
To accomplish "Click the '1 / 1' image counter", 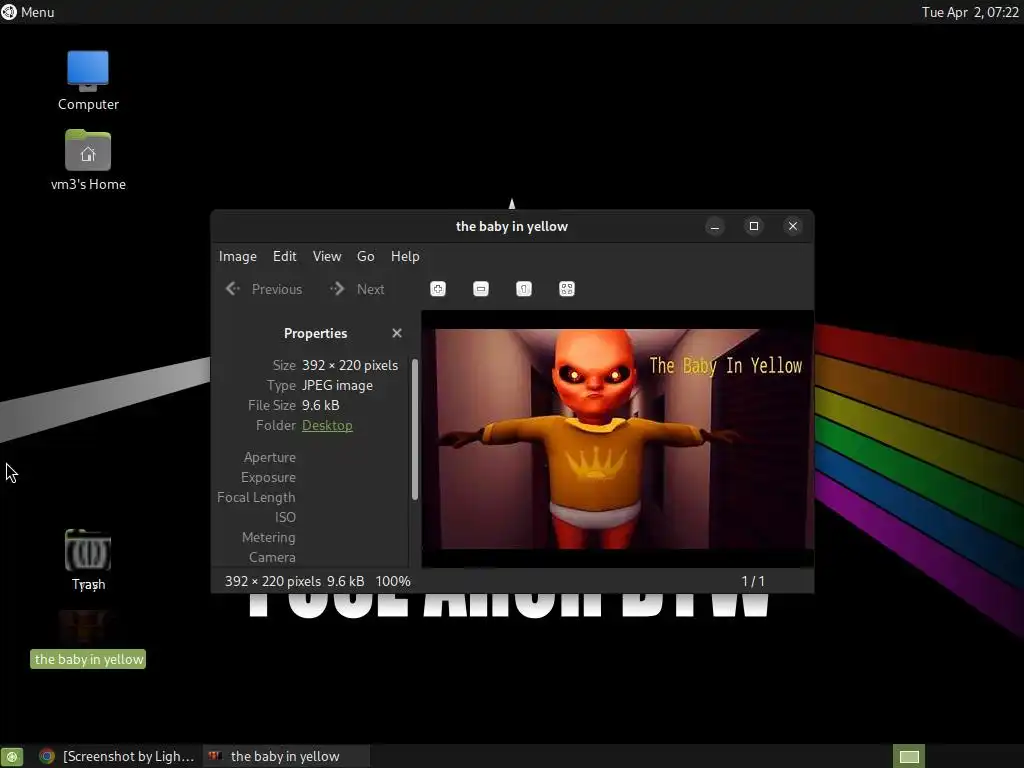I will coord(753,581).
